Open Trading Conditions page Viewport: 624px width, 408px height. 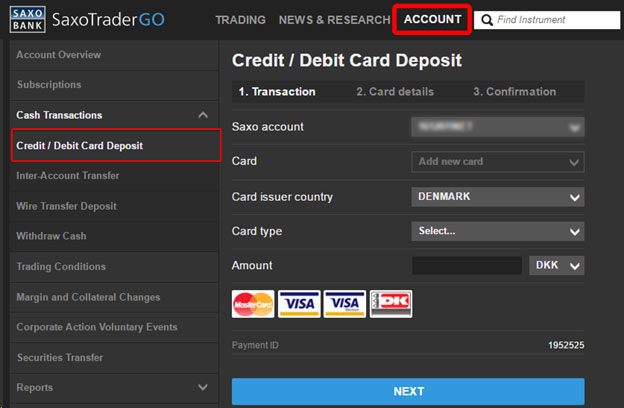(114, 267)
